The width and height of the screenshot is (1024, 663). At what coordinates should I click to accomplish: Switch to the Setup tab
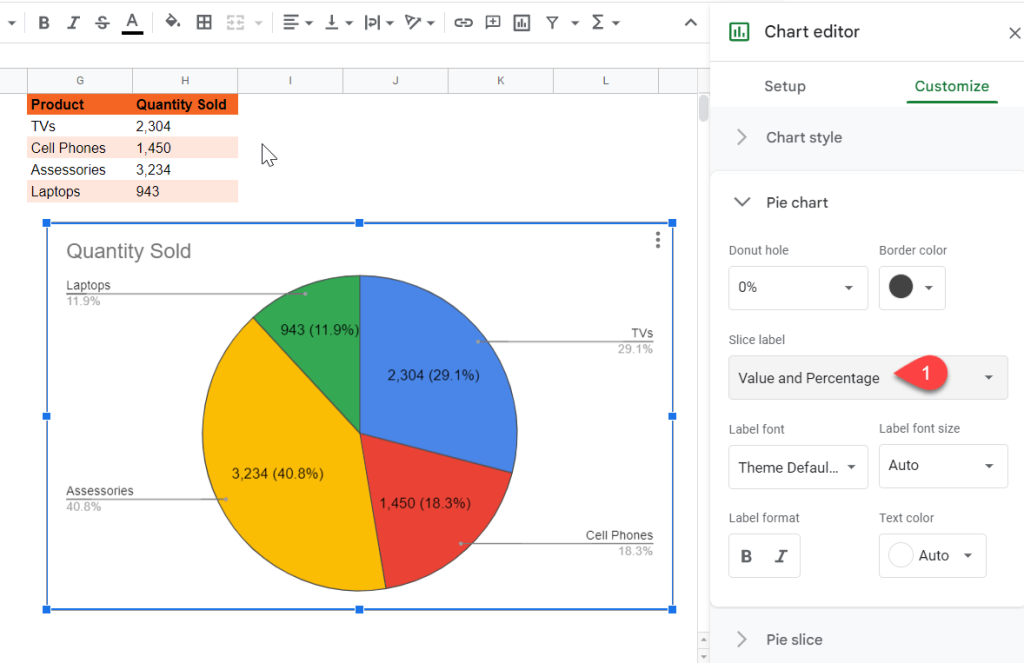coord(784,87)
